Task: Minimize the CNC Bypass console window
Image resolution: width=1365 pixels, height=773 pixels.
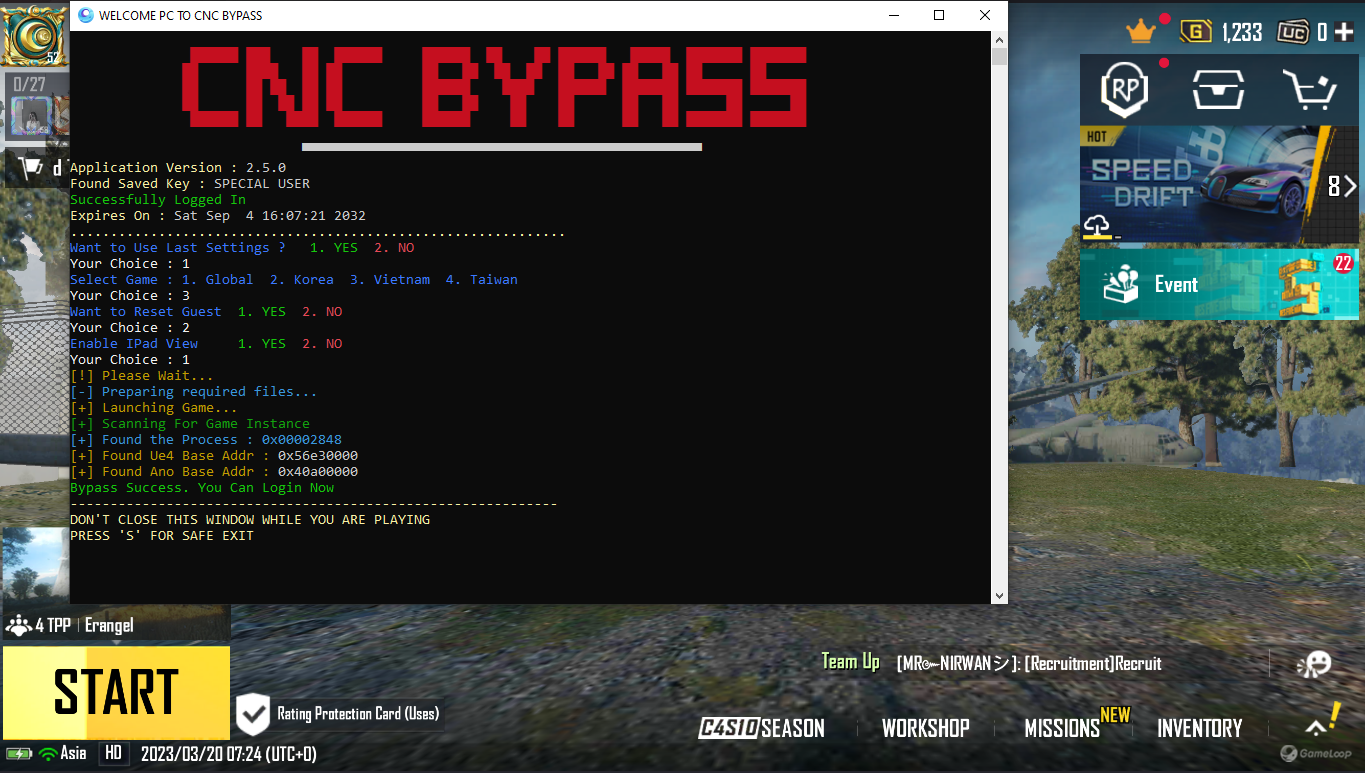Action: 893,15
